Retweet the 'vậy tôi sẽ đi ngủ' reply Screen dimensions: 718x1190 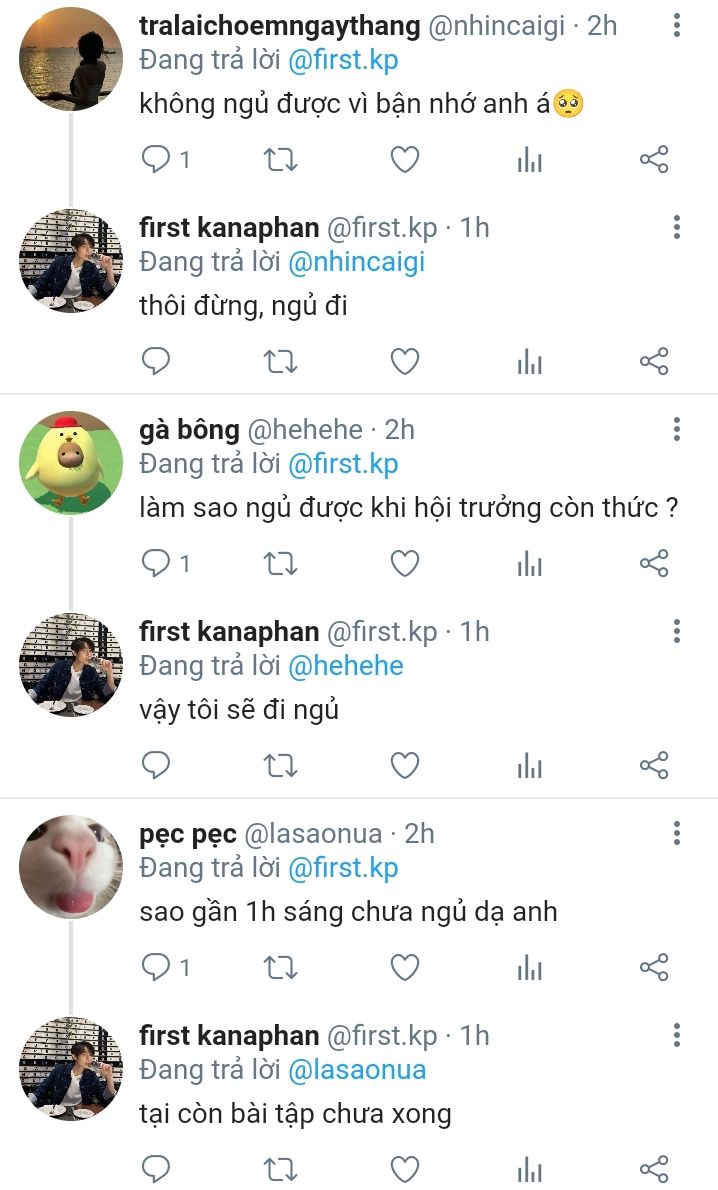(280, 766)
